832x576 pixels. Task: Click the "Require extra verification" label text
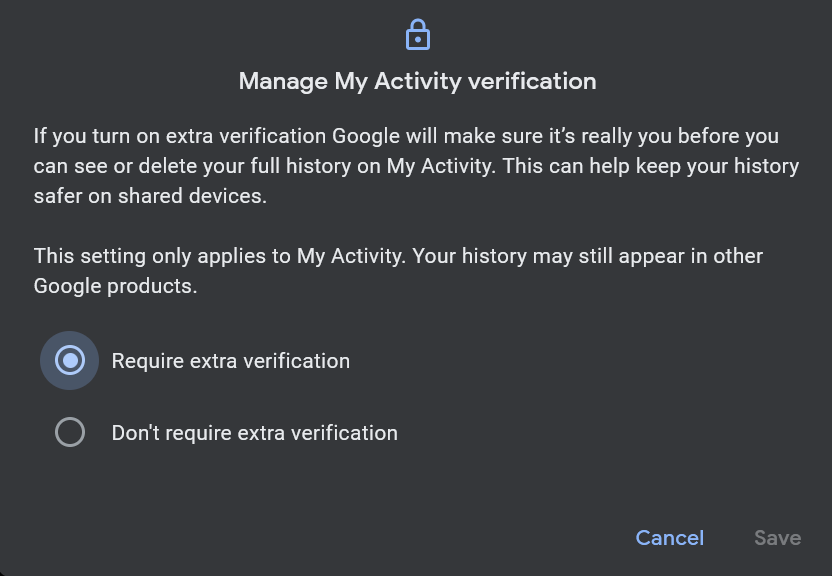231,361
